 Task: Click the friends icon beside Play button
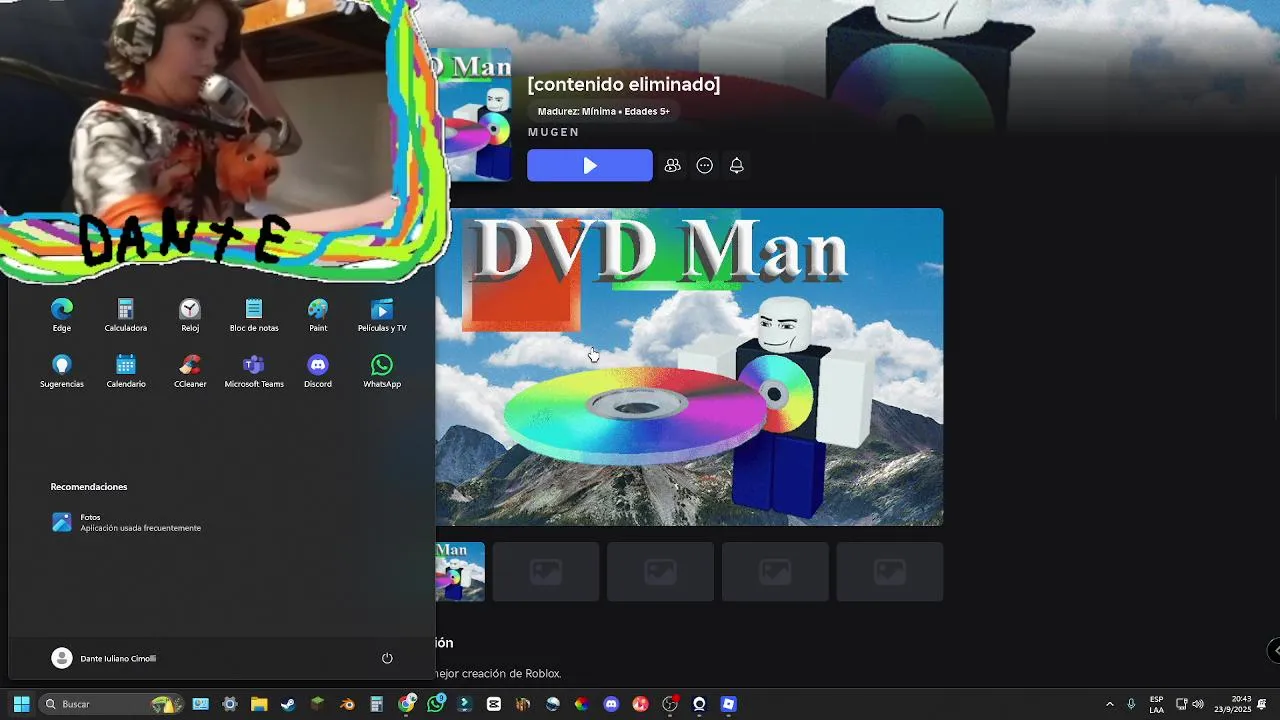pyautogui.click(x=673, y=166)
